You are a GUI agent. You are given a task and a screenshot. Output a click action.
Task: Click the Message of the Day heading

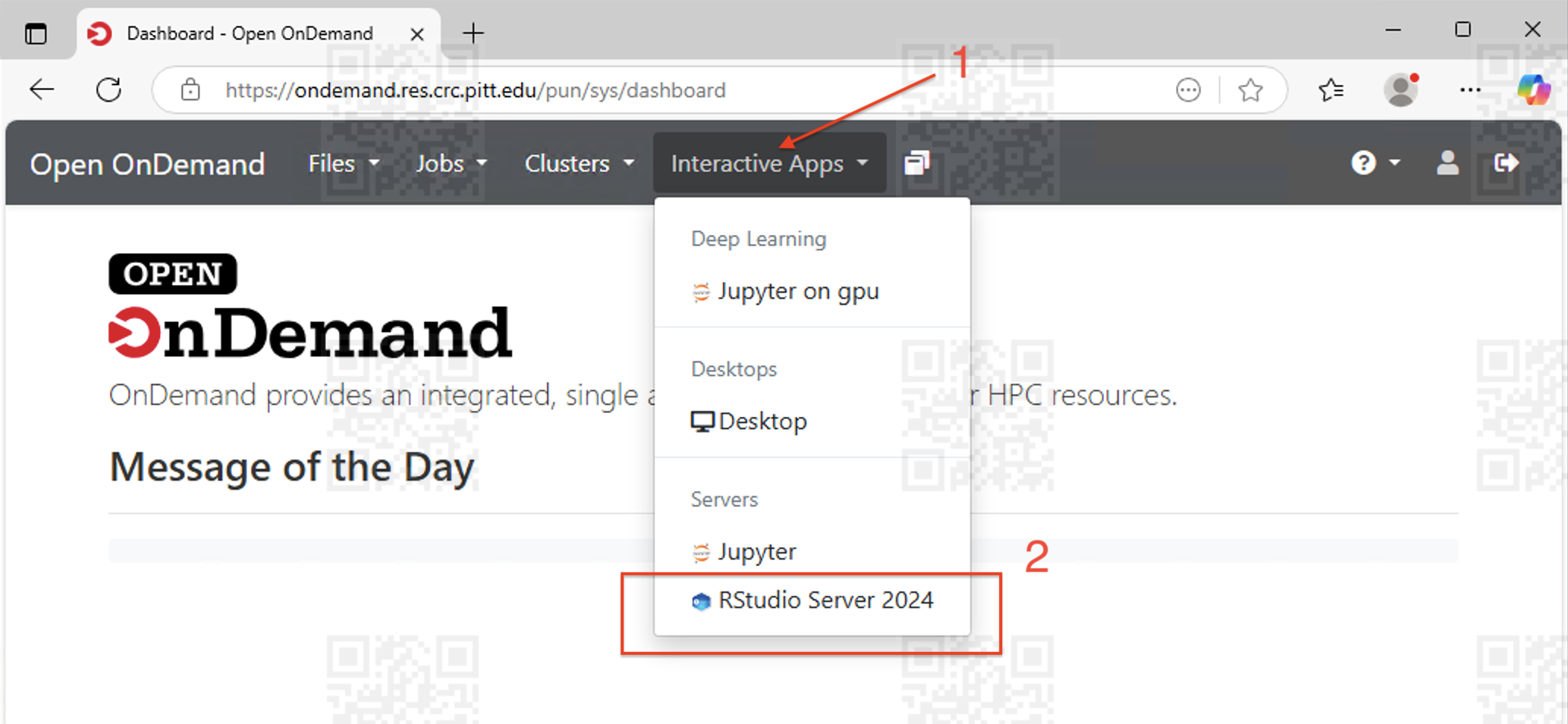pos(292,467)
